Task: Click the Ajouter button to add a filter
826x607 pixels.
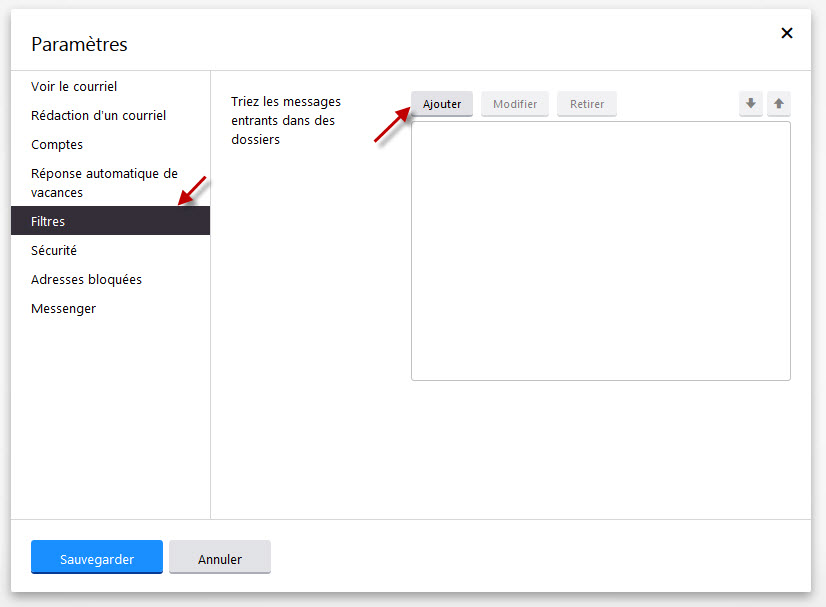Action: click(x=442, y=104)
